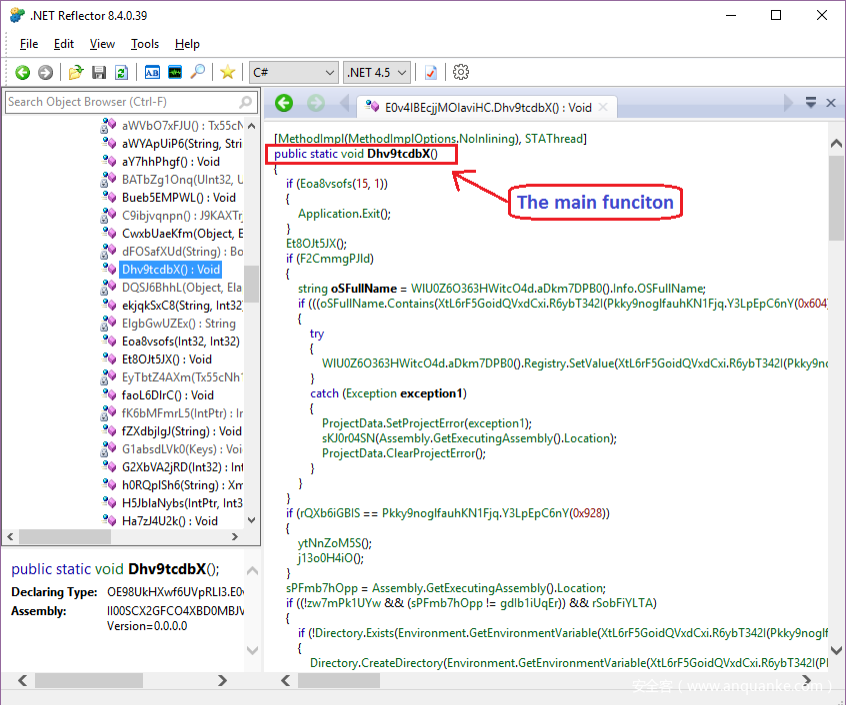Open the .NET 4.5 framework dropdown

point(377,72)
